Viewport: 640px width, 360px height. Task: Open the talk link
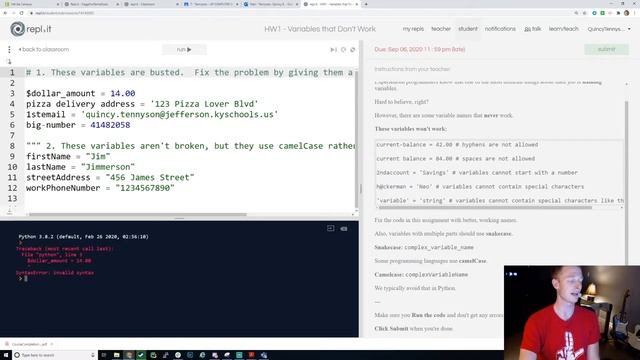pos(533,29)
